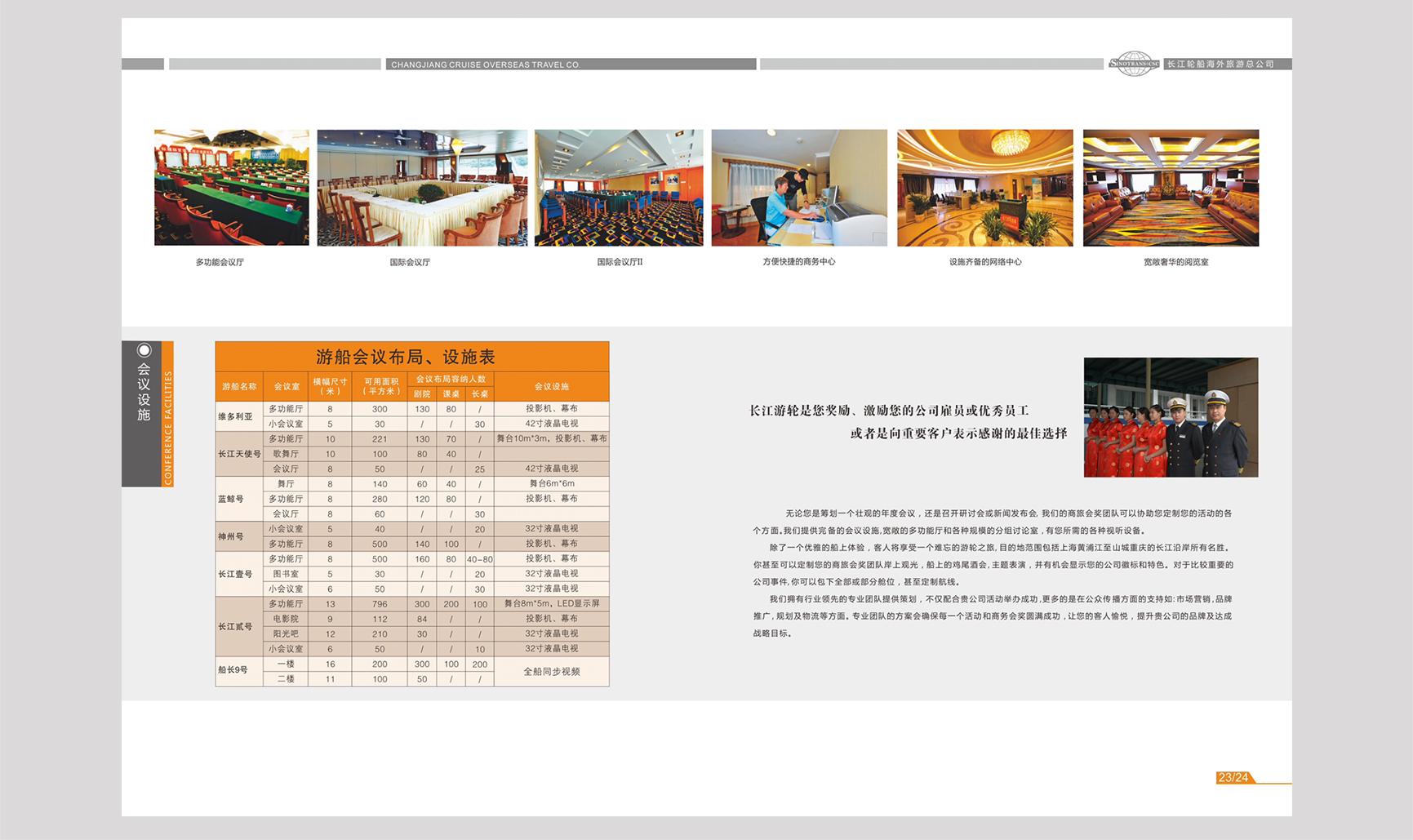Click the white circle icon above 会议设施
1413x840 pixels.
144,350
